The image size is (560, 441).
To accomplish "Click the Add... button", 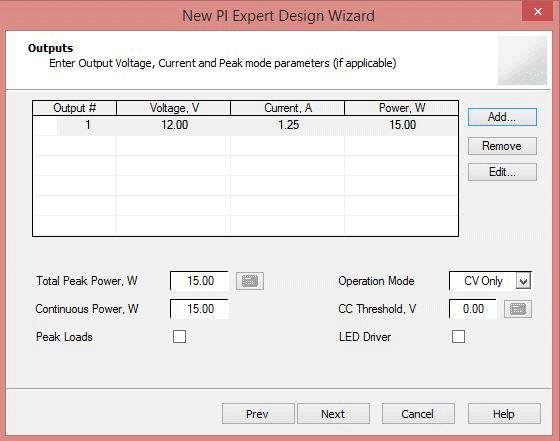I will click(502, 117).
